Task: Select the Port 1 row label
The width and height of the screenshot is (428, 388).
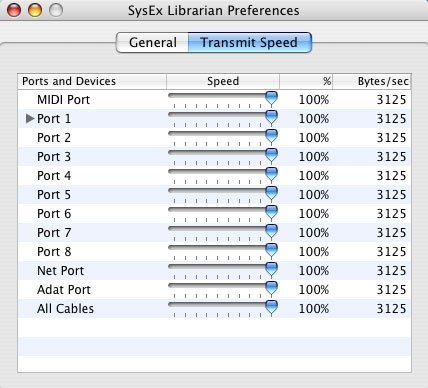Action: pyautogui.click(x=54, y=119)
